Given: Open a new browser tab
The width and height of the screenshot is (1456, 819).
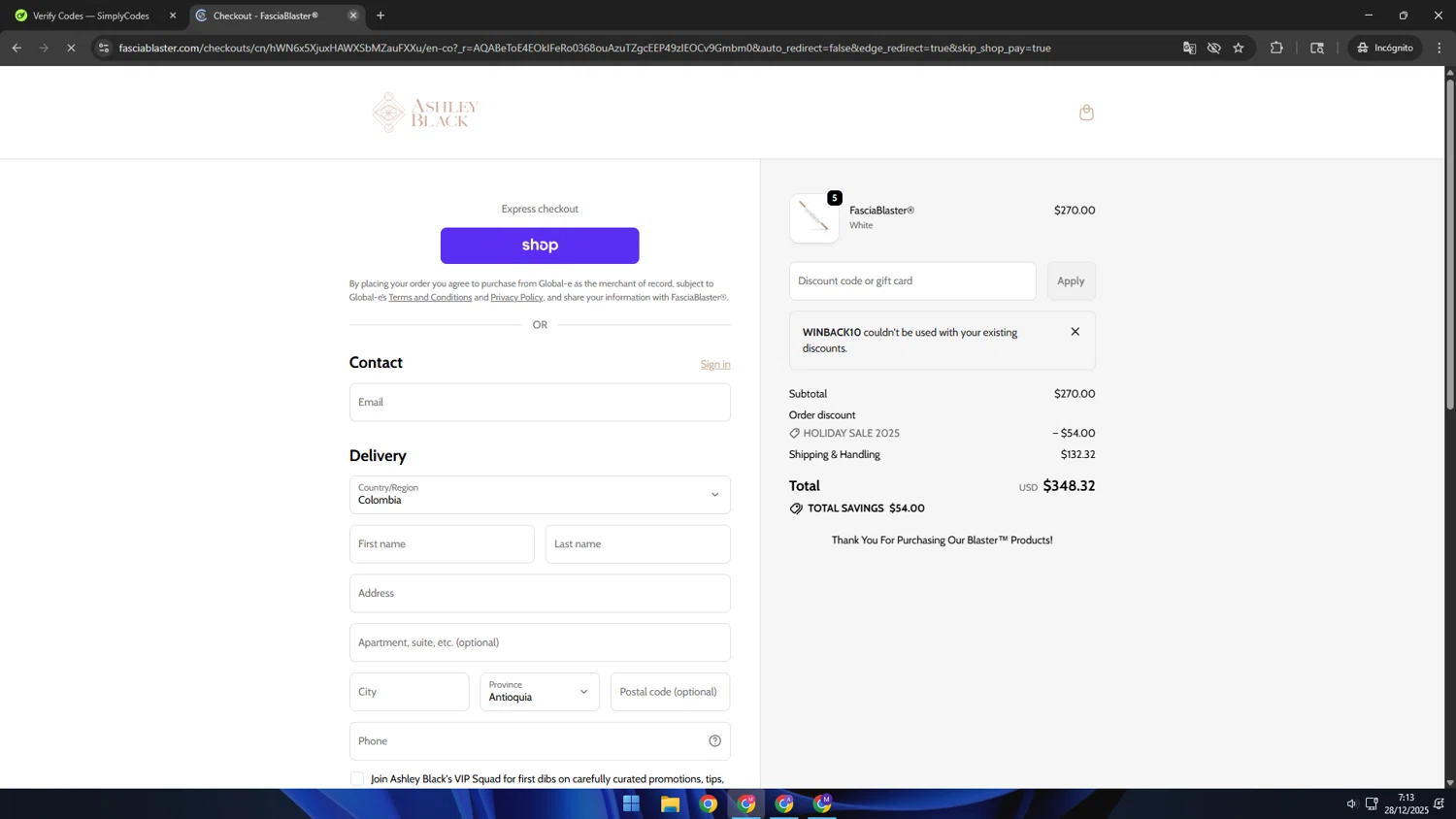Looking at the screenshot, I should pos(381,16).
